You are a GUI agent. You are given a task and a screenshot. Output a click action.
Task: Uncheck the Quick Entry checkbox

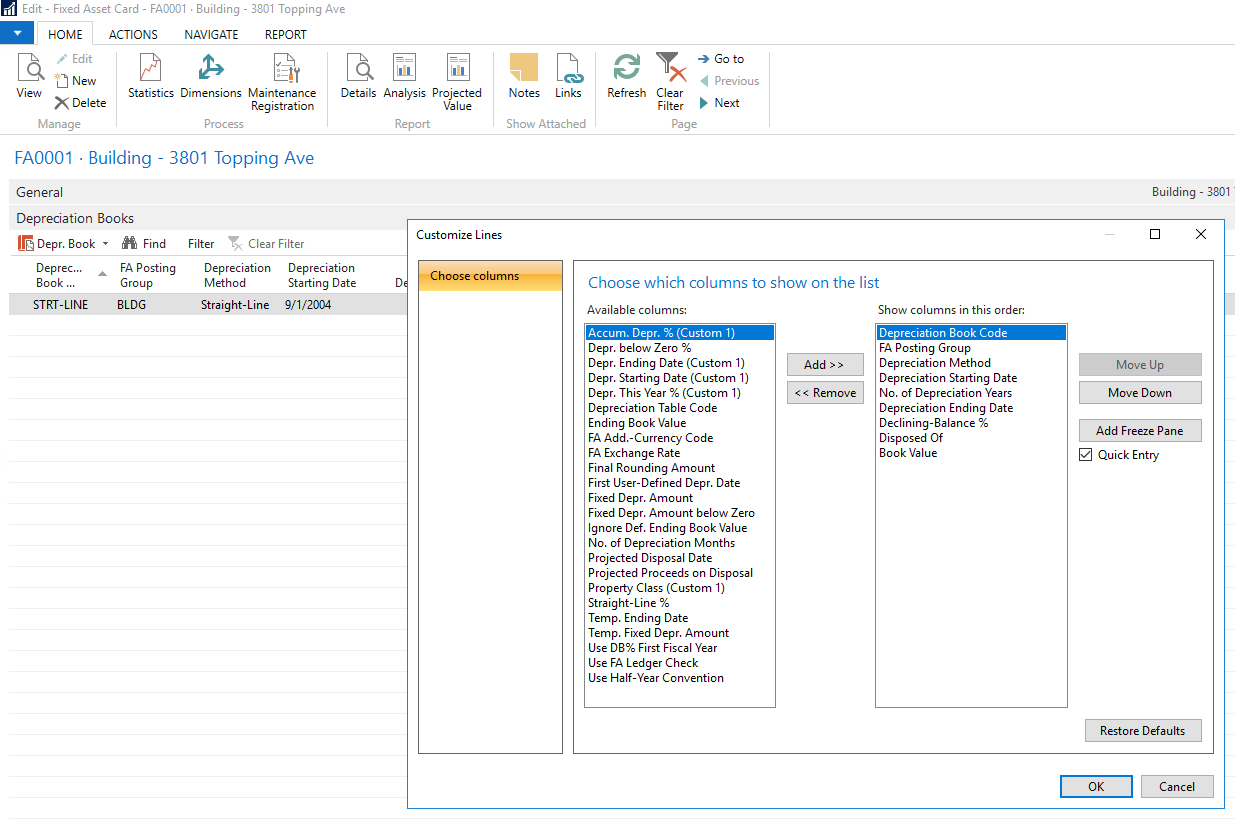click(1086, 455)
